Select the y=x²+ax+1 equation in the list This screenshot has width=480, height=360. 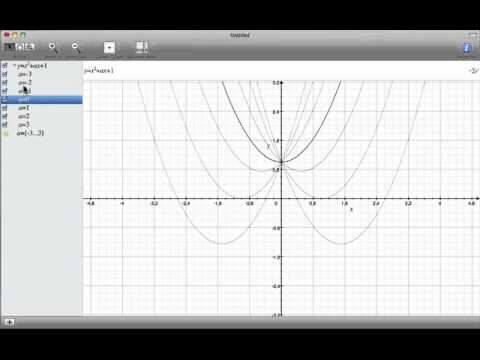[32, 66]
